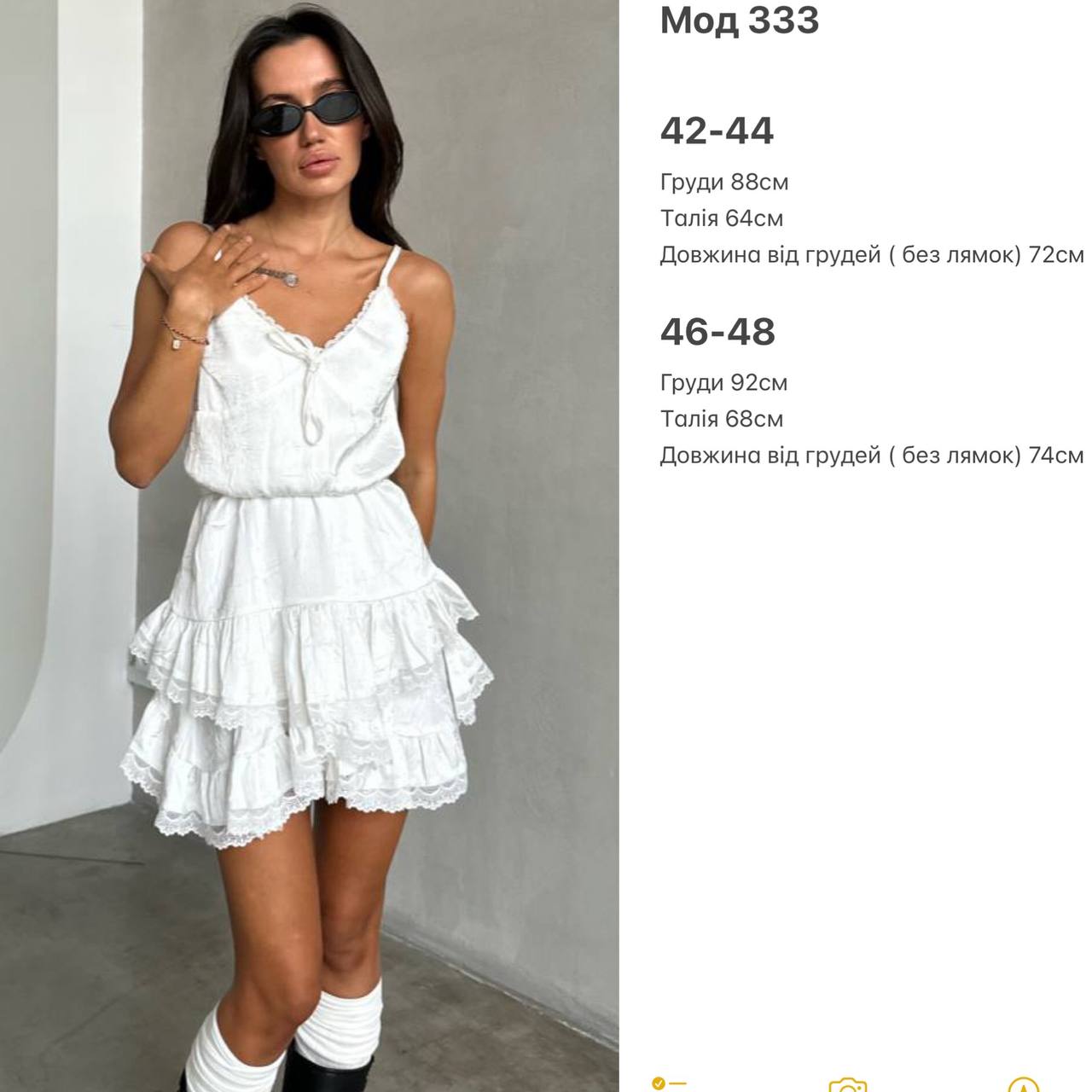Open the markup pen icon in the bottom toolbar
Screen dimensions: 1092x1092
1023,1084
